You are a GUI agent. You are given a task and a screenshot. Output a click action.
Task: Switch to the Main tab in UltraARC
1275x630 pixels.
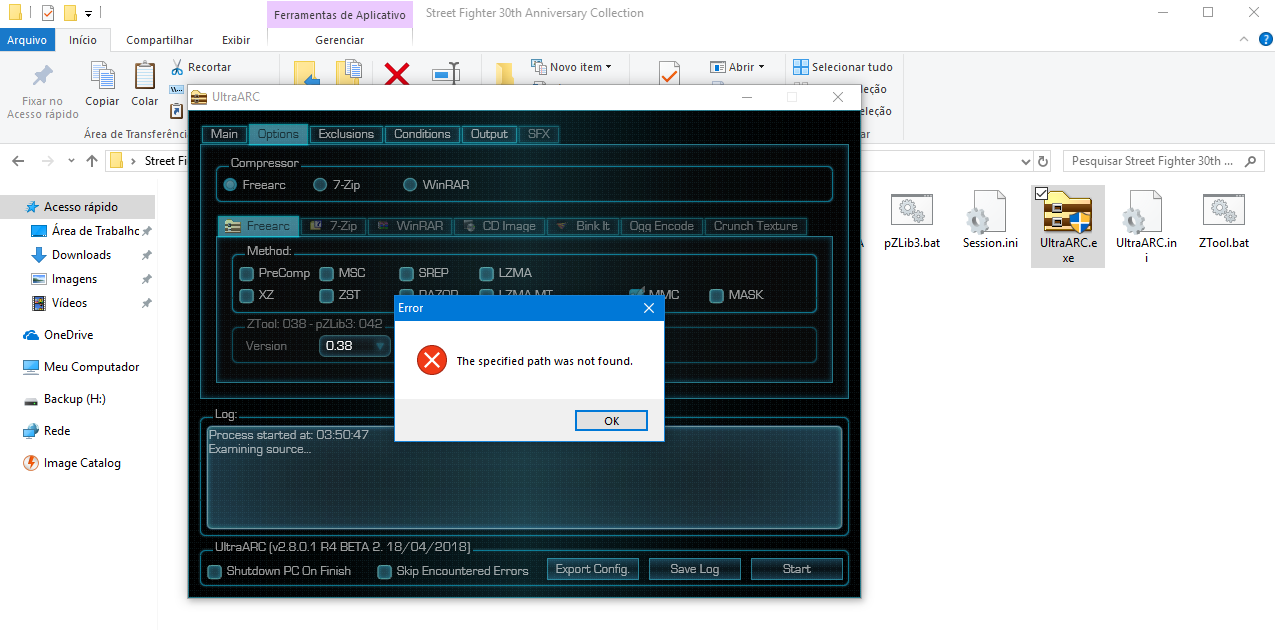tap(224, 134)
